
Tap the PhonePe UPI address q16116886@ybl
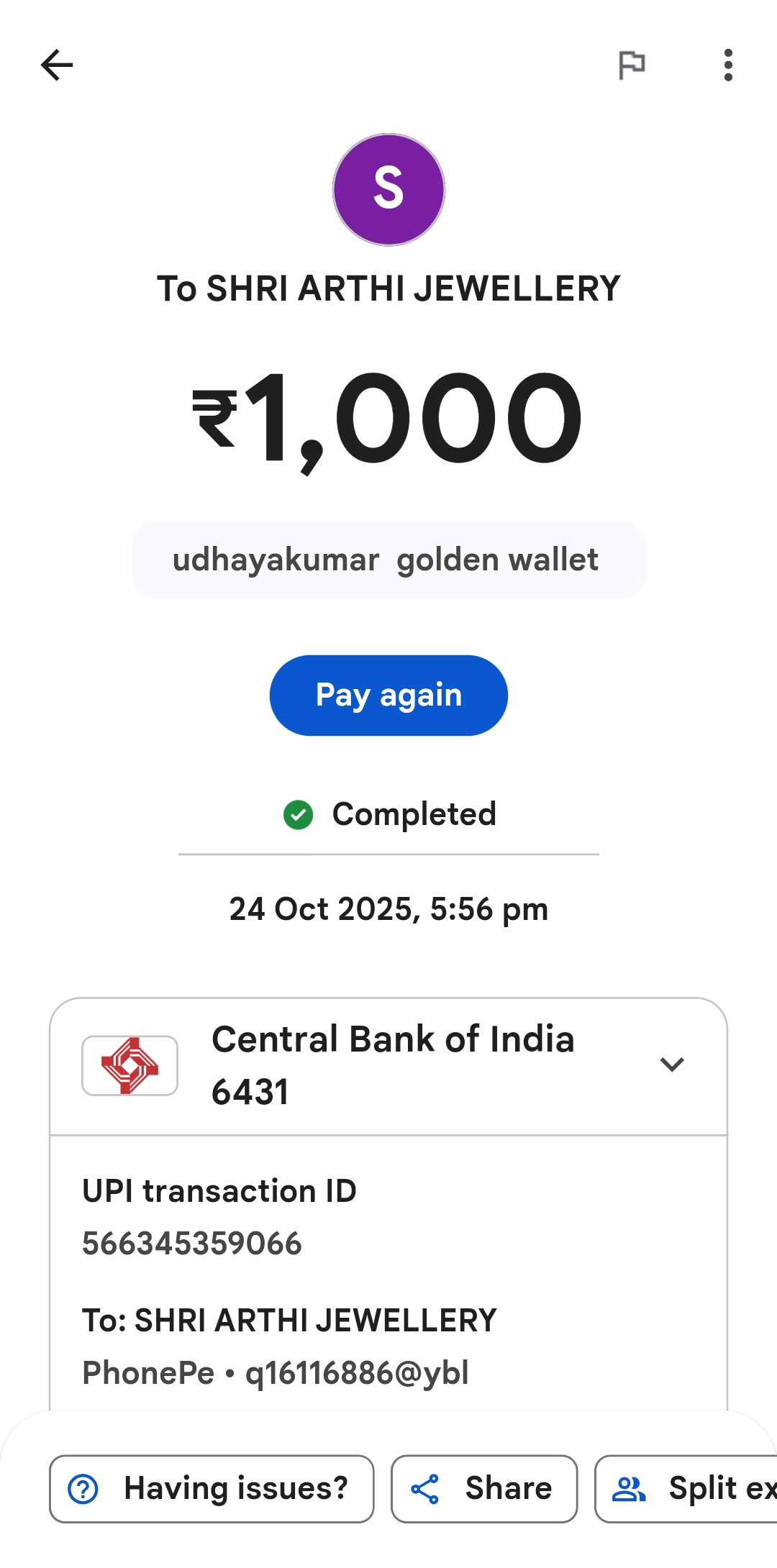357,1373
